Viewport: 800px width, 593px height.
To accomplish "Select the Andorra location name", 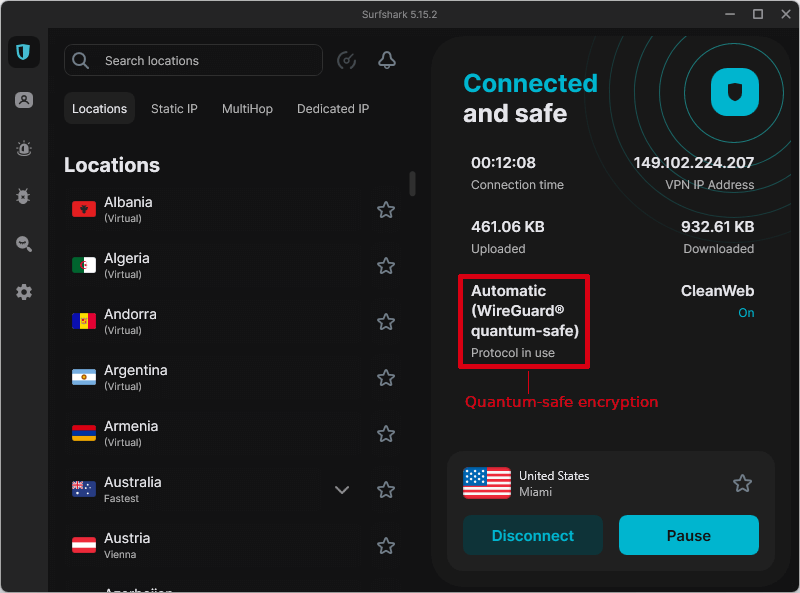I will (130, 314).
